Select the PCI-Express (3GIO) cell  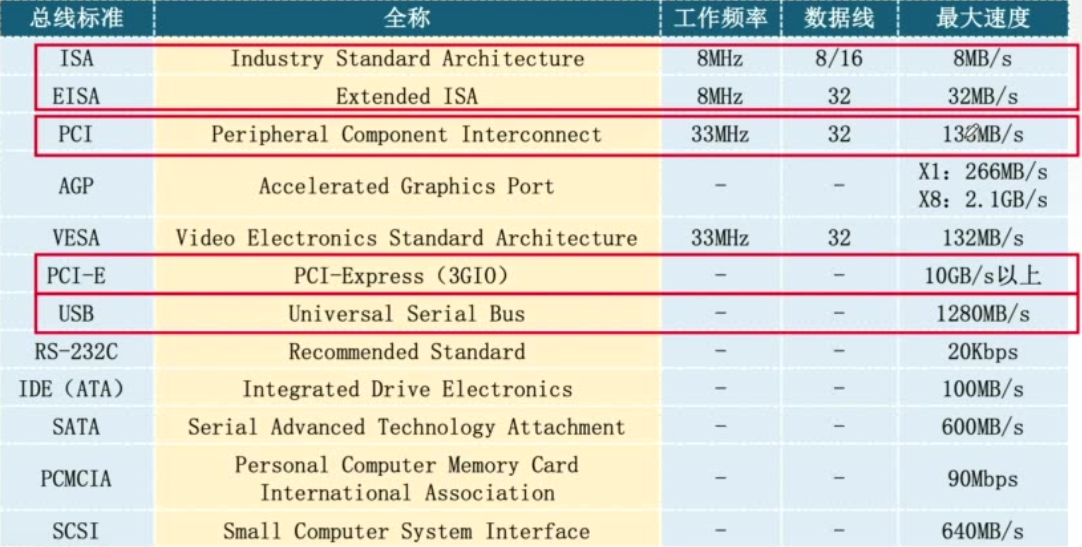pos(407,276)
